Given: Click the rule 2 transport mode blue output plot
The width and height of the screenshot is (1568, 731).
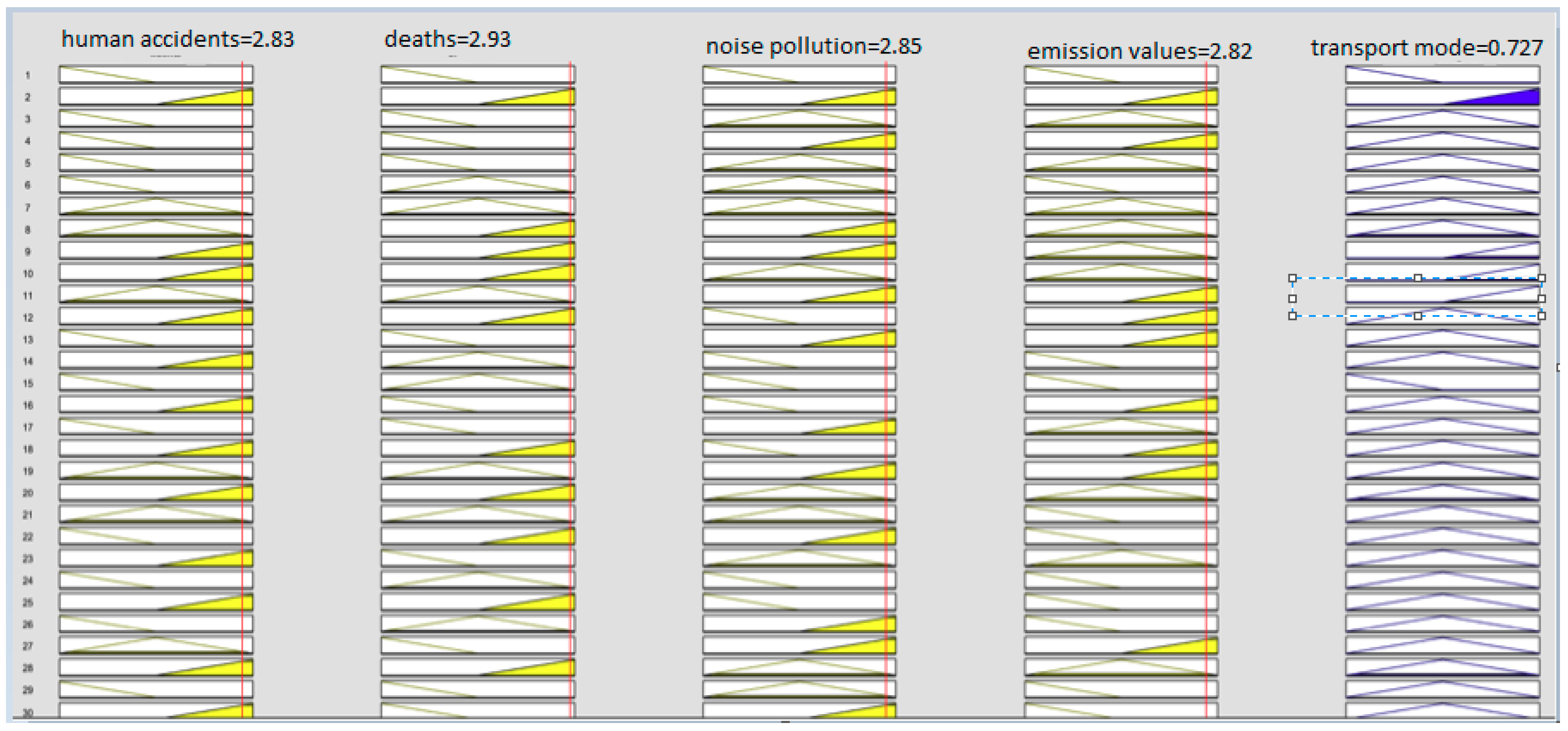Looking at the screenshot, I should [x=1442, y=97].
